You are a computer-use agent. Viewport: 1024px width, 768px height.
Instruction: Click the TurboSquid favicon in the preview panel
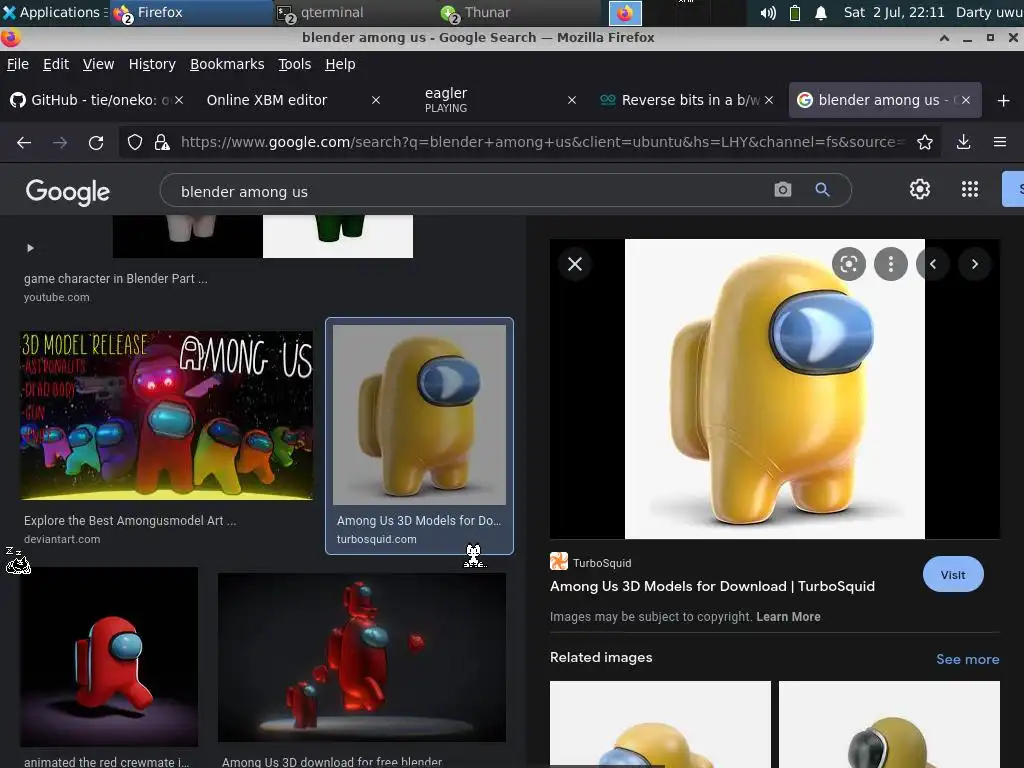[x=558, y=562]
